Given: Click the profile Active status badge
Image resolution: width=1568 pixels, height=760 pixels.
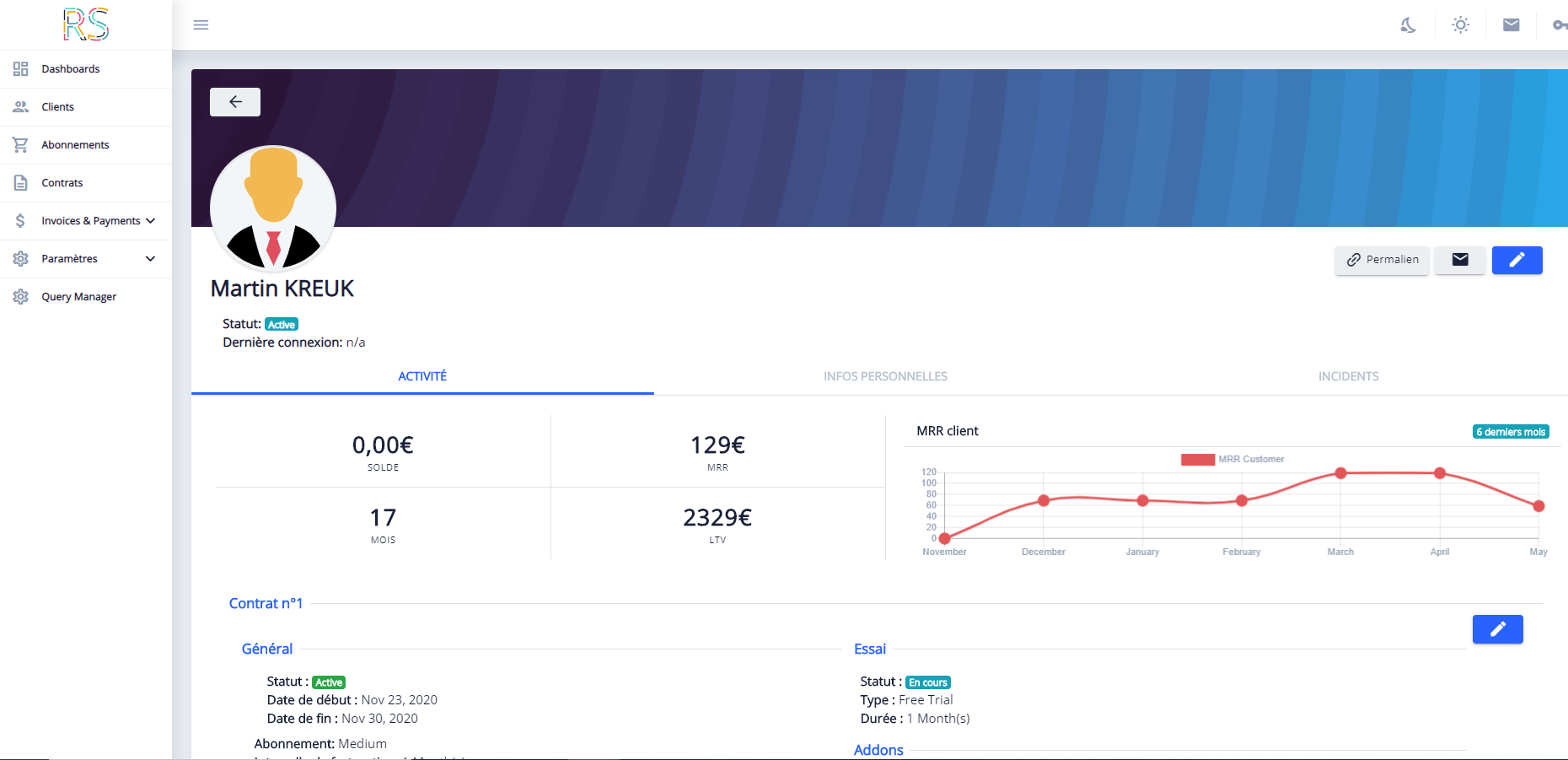Looking at the screenshot, I should tap(282, 325).
